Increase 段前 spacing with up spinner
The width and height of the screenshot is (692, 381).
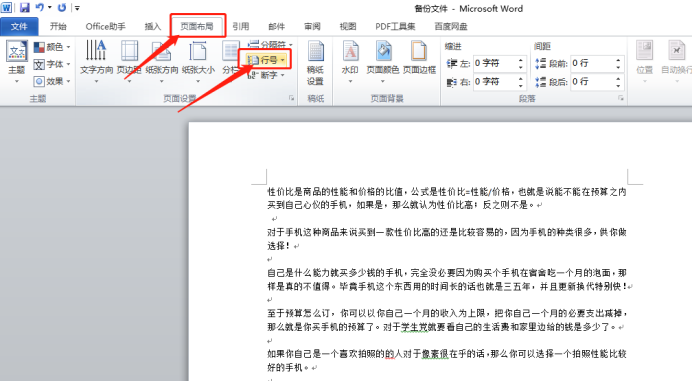tap(618, 60)
